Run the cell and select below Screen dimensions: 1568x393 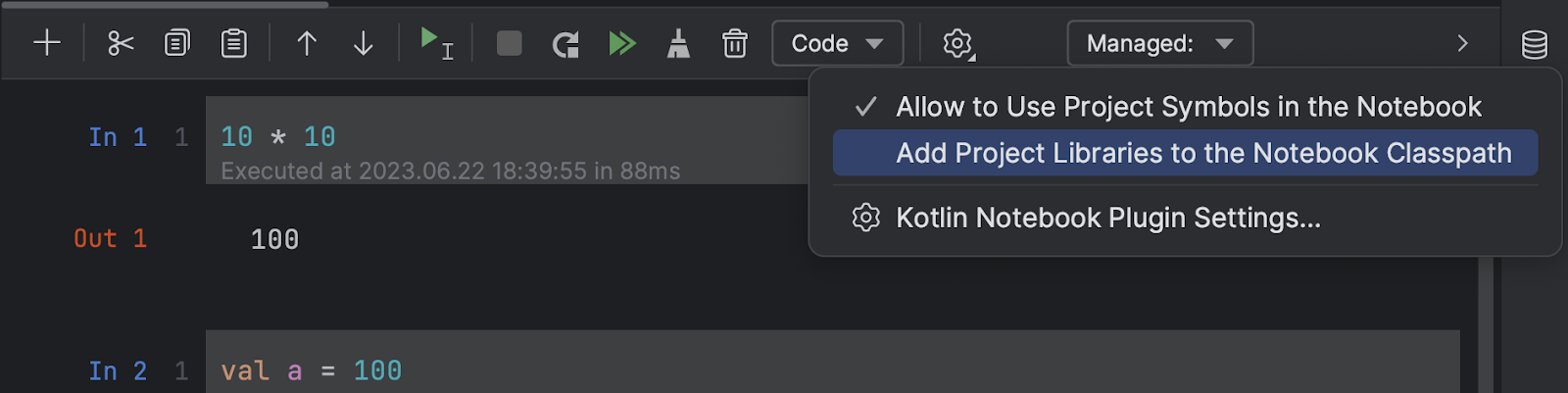436,43
